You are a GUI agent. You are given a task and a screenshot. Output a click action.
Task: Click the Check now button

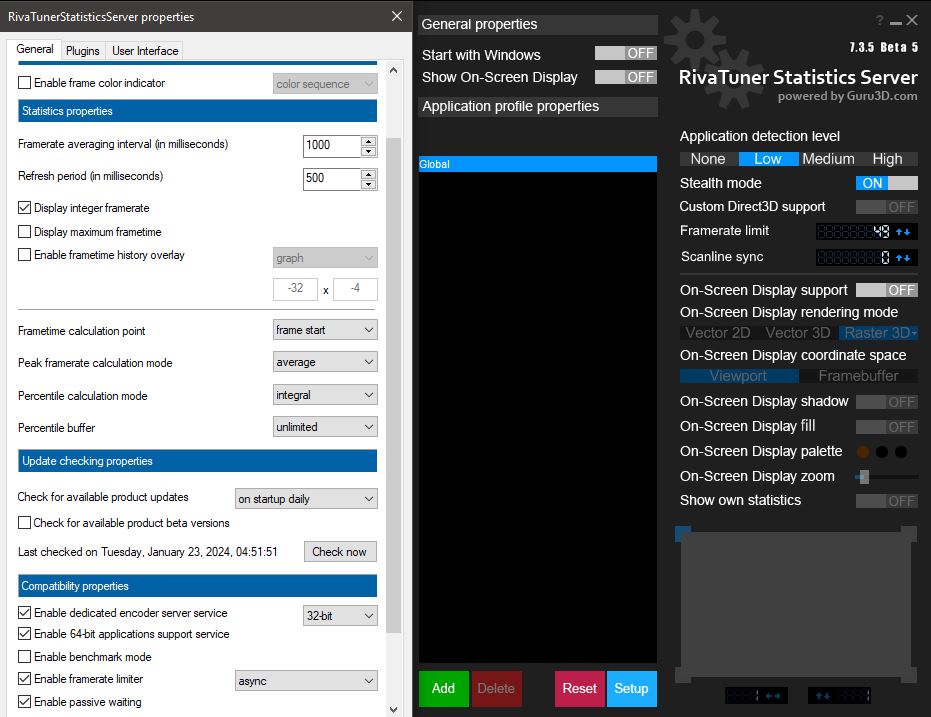pos(340,551)
